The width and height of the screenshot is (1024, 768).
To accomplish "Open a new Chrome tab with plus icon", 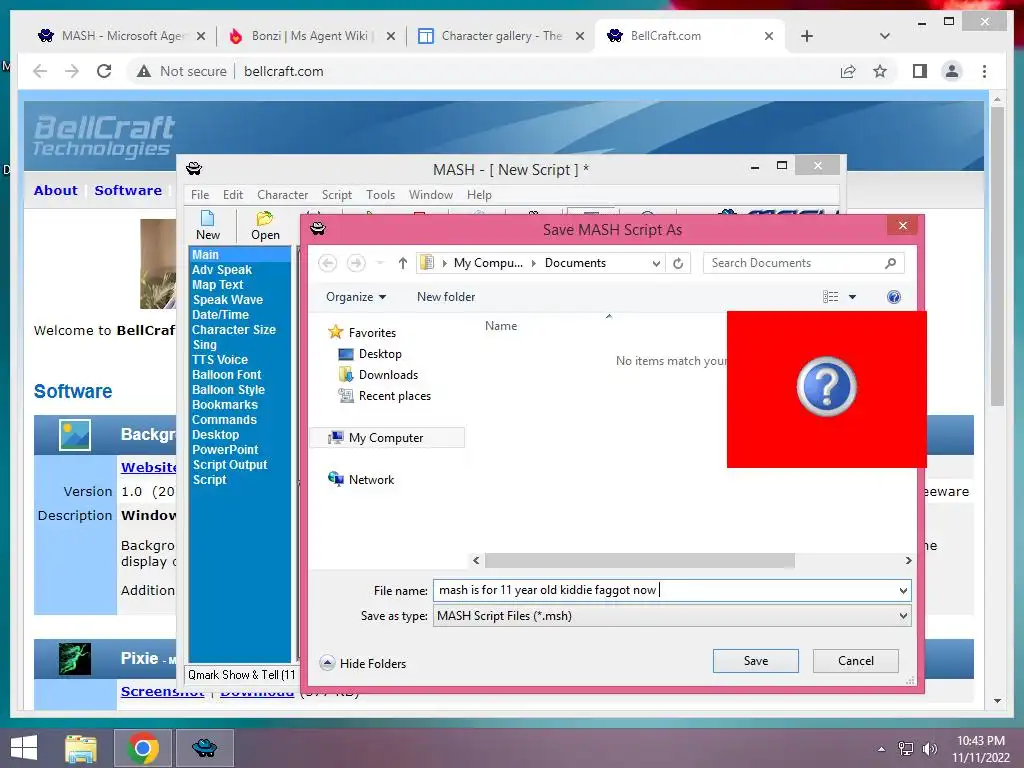I will (x=807, y=36).
